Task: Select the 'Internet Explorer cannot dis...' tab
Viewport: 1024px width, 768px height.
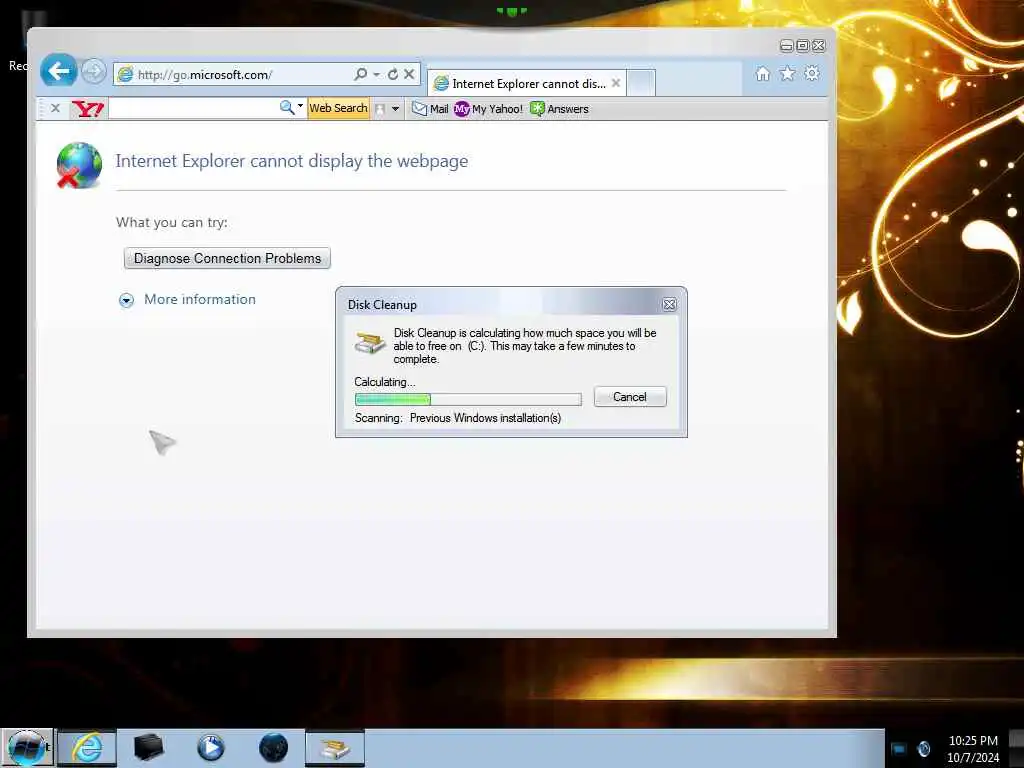Action: point(526,84)
